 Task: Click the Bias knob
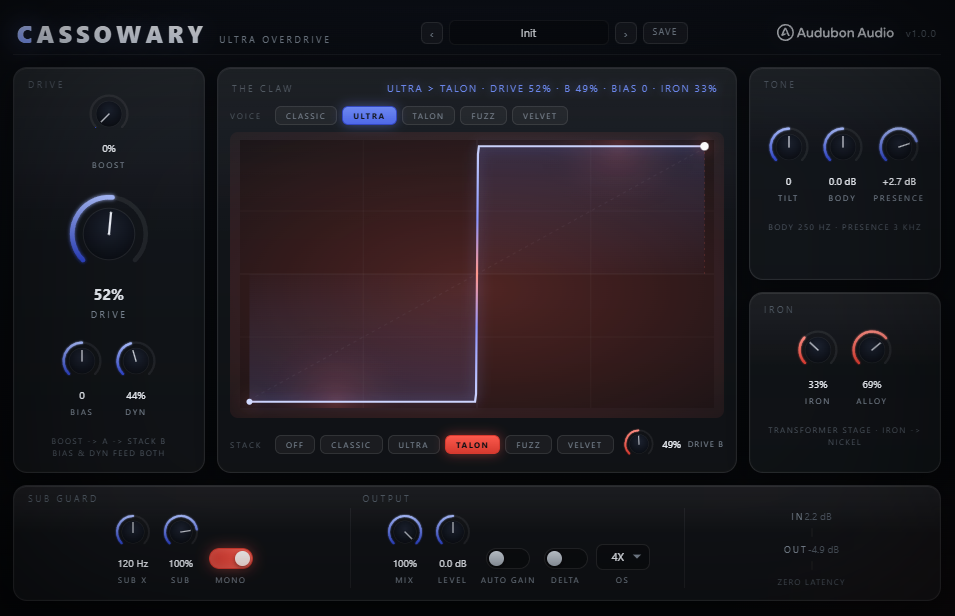click(82, 360)
